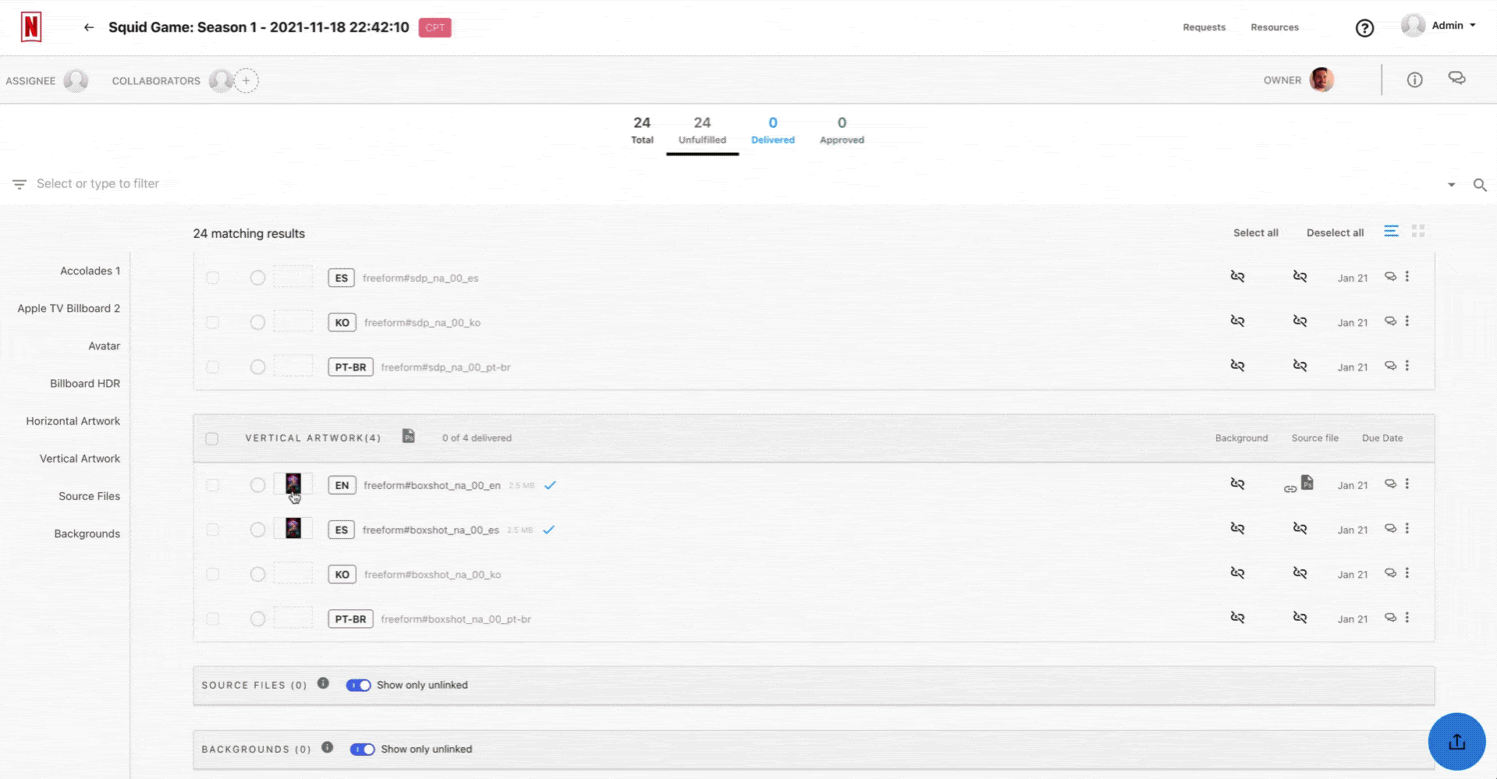Image resolution: width=1497 pixels, height=779 pixels.
Task: Open the Admin user menu
Action: [x=1440, y=26]
